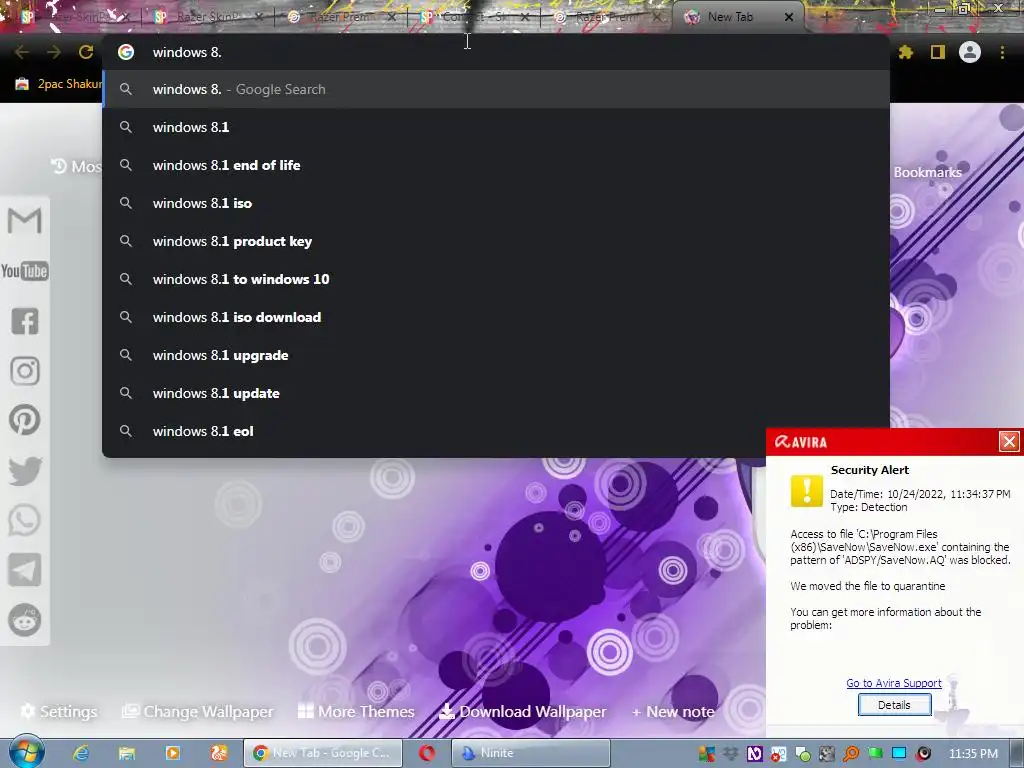
Task: Open Windows Explorer folder on taskbar
Action: pos(127,753)
